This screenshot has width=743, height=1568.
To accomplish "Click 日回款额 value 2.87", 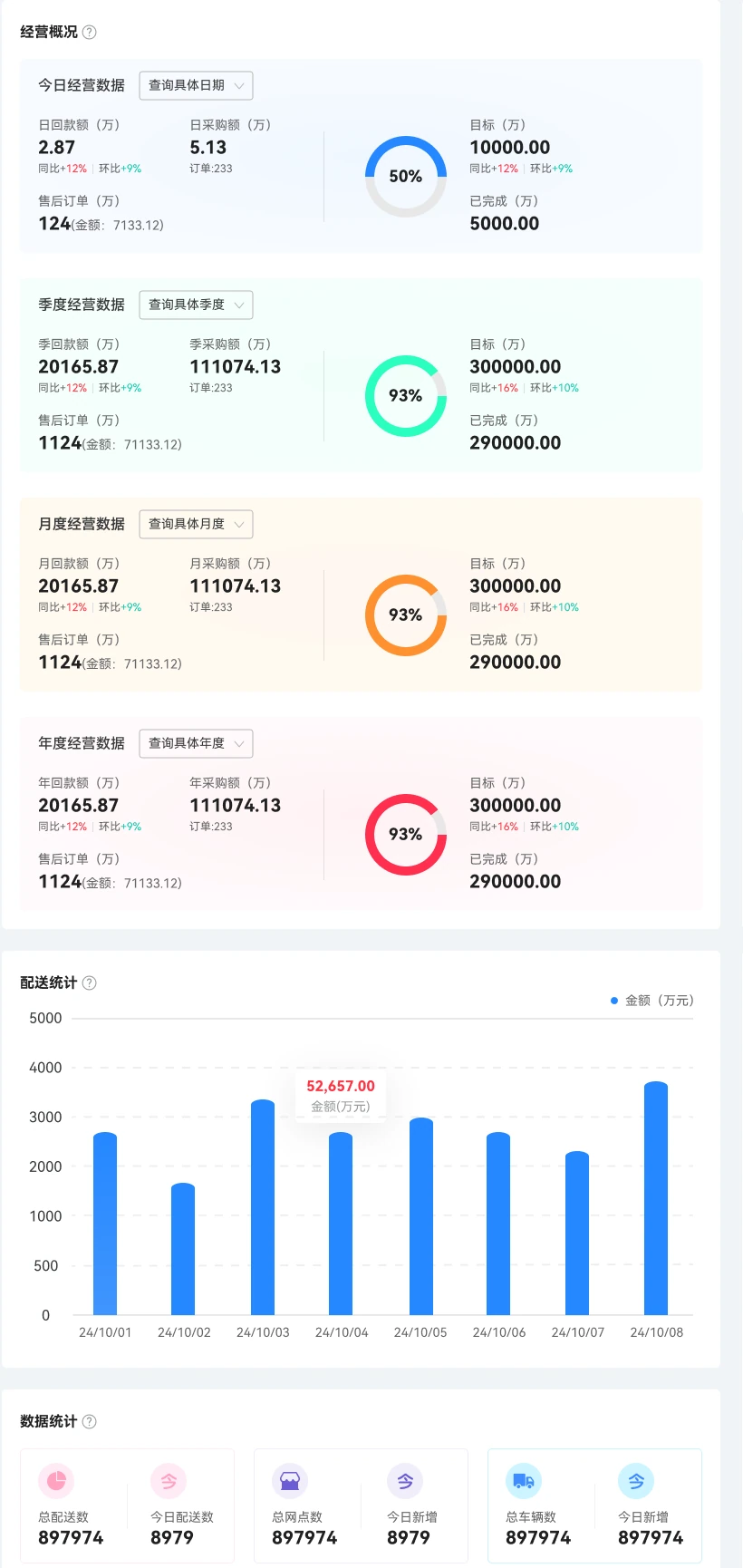I will pos(57,148).
